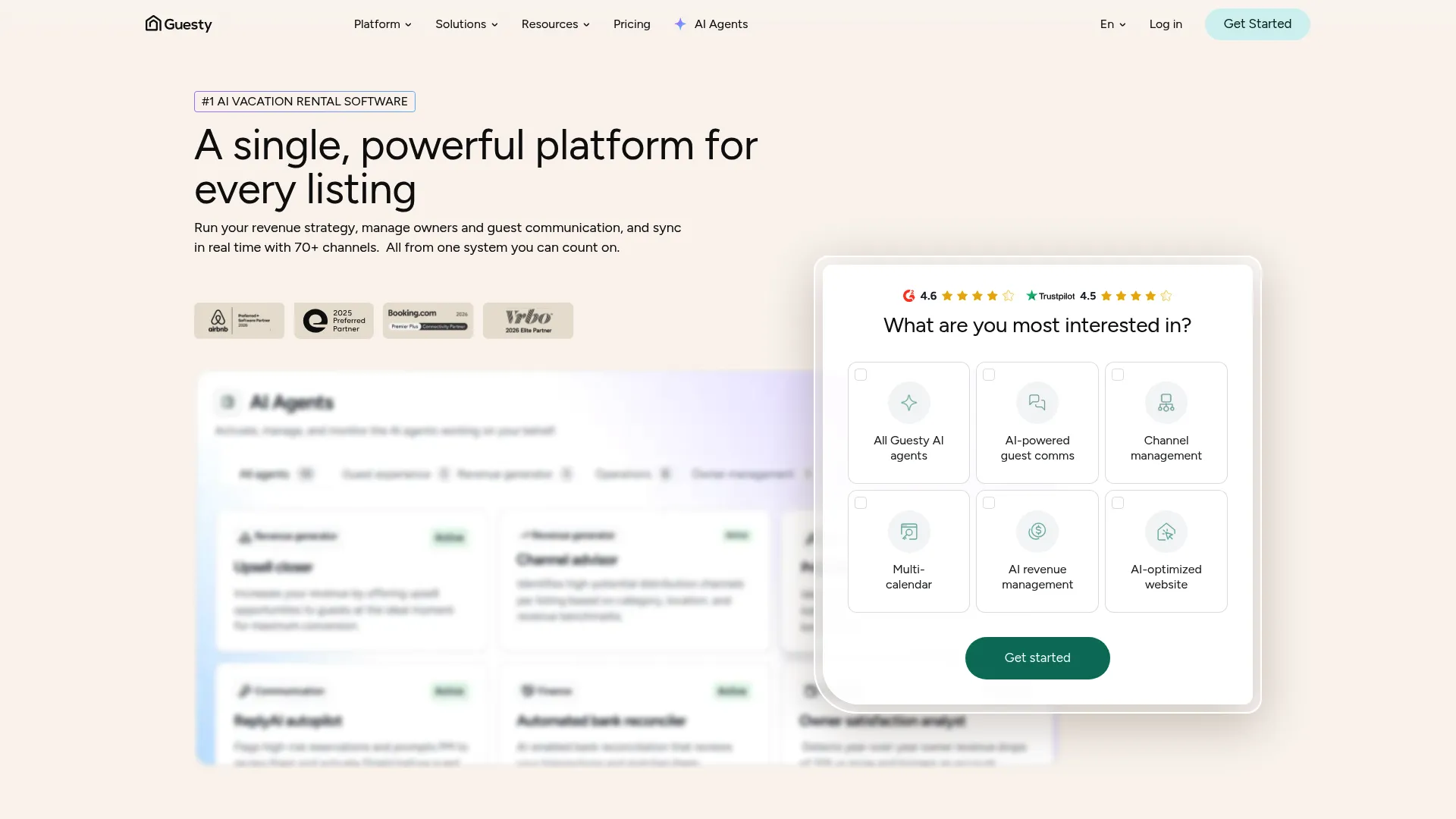Click the Booking.com Premier Plus partner badge
Viewport: 1456px width, 819px height.
coord(428,321)
